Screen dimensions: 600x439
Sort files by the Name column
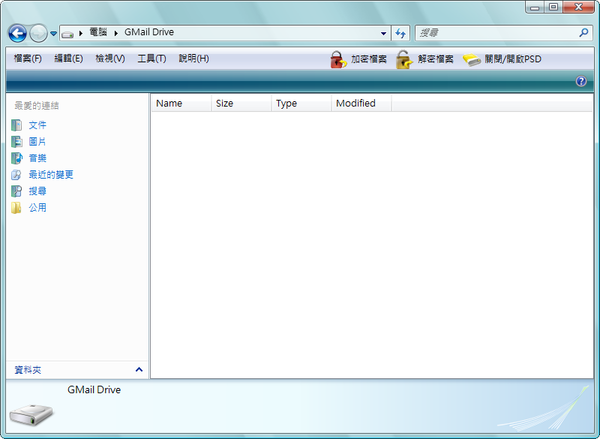pos(181,103)
